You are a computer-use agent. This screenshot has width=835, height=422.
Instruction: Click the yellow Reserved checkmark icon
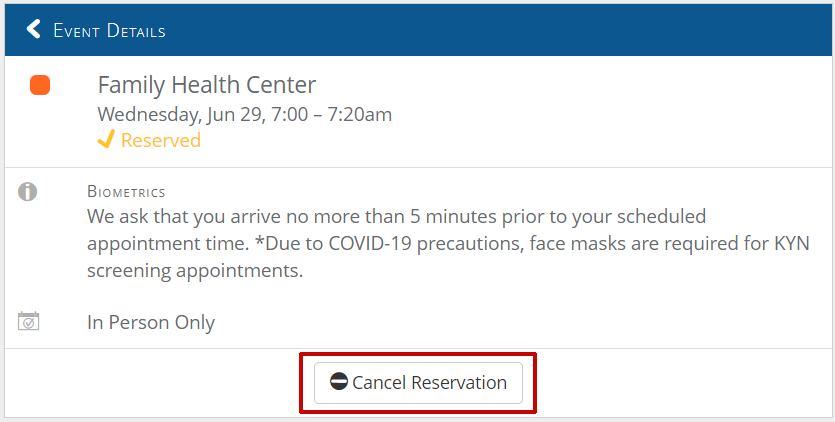(106, 140)
